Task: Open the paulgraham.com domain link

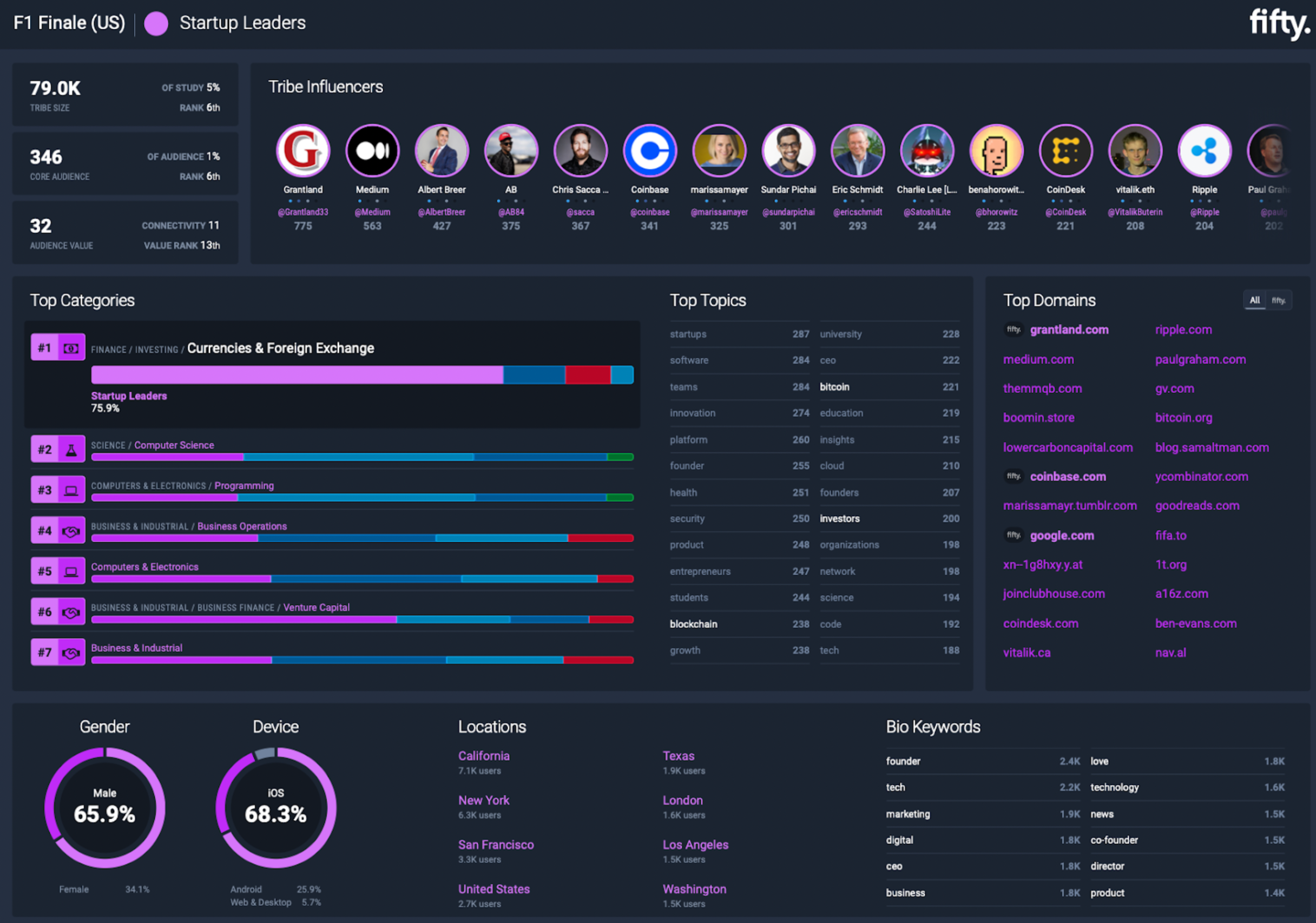Action: [x=1200, y=359]
